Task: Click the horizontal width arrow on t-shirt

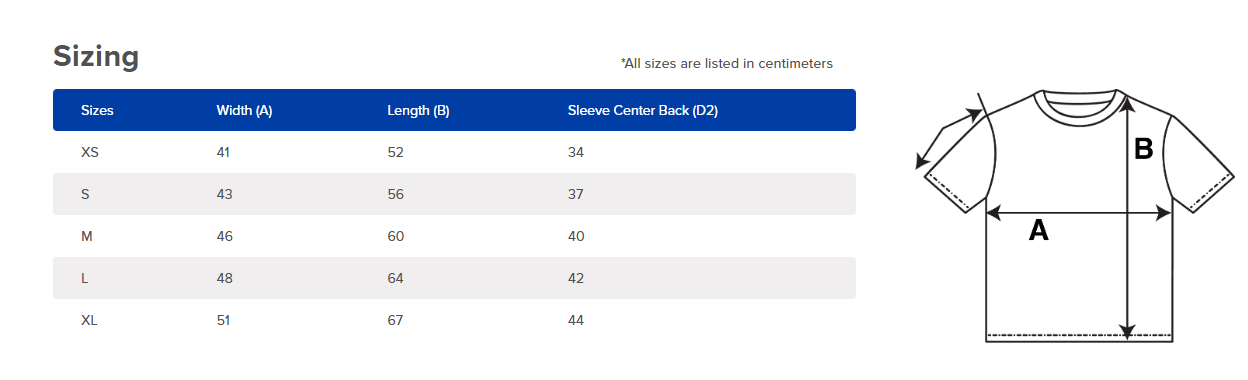Action: click(x=1078, y=213)
